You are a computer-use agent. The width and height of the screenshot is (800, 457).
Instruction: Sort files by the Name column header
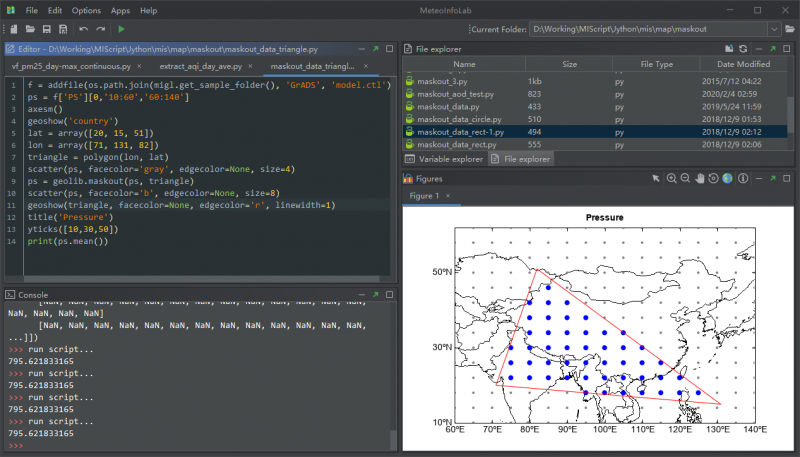click(464, 65)
